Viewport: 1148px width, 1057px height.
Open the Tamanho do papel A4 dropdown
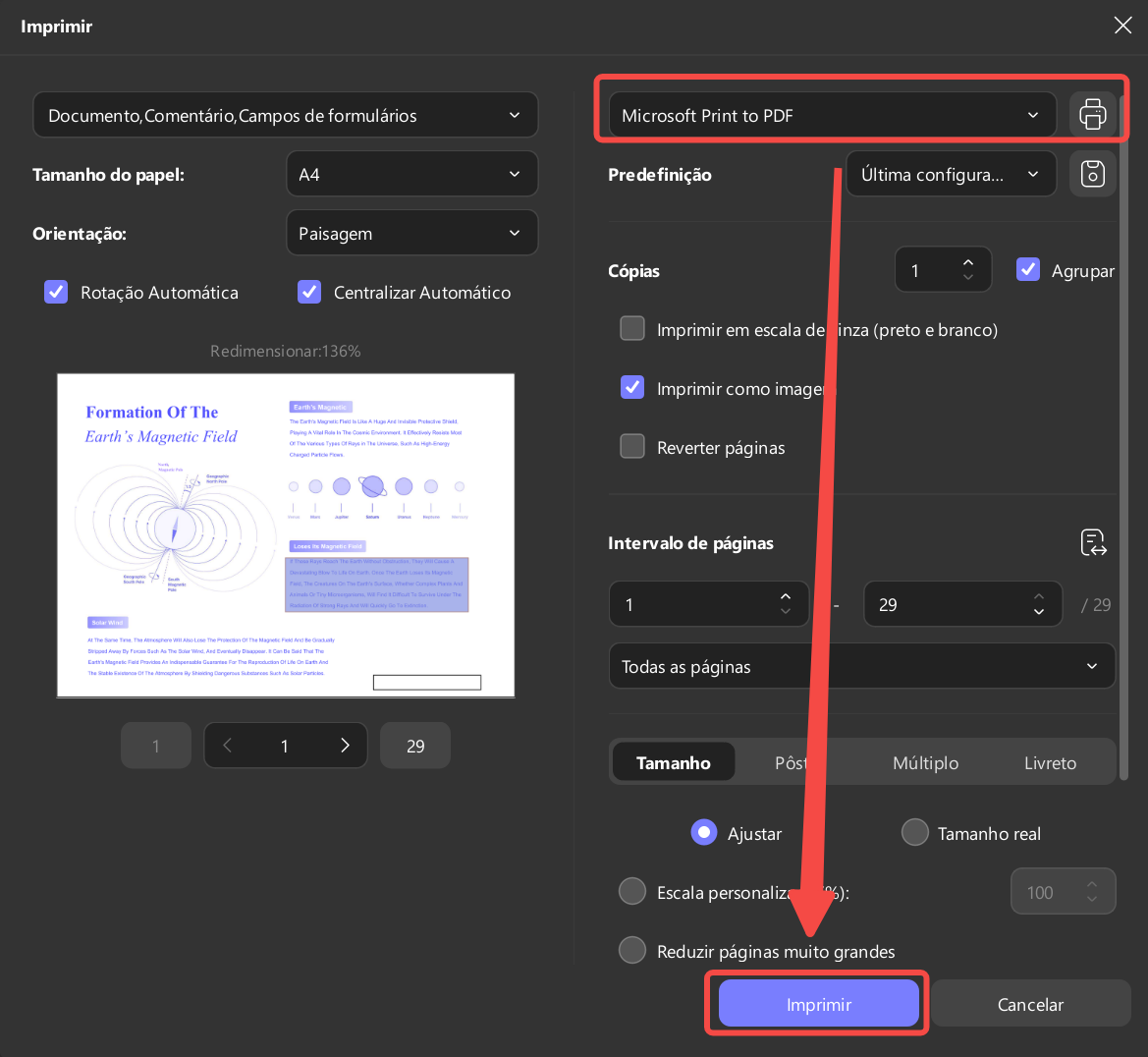pyautogui.click(x=412, y=174)
